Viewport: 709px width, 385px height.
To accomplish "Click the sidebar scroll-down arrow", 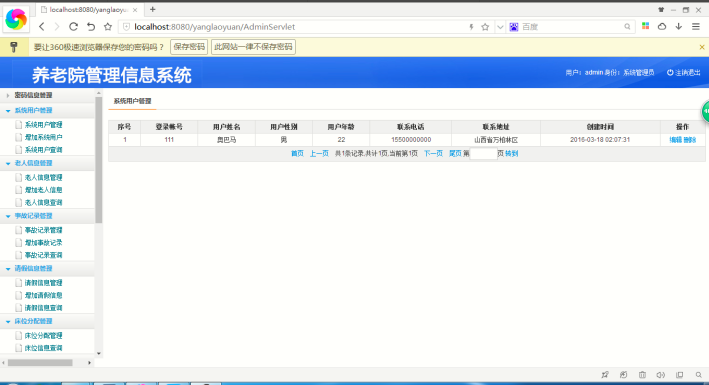I will (99, 354).
